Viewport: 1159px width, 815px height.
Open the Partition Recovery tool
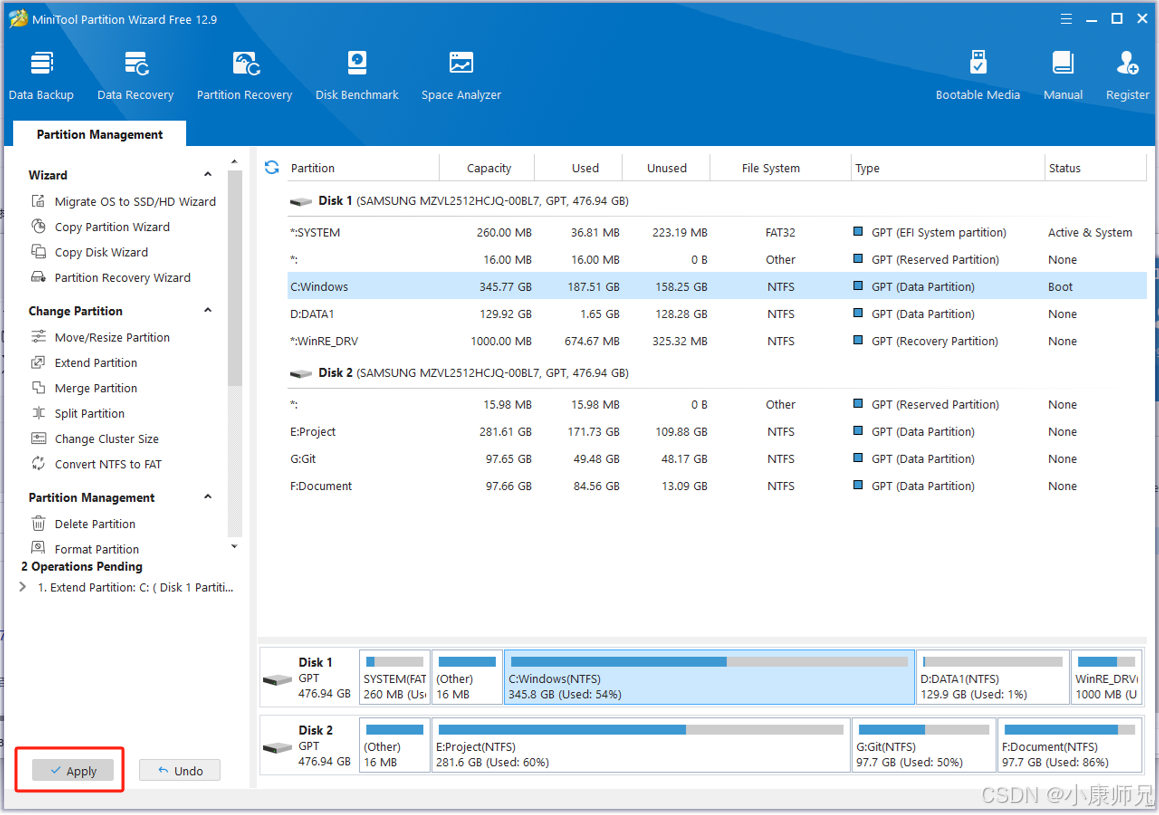pyautogui.click(x=244, y=75)
